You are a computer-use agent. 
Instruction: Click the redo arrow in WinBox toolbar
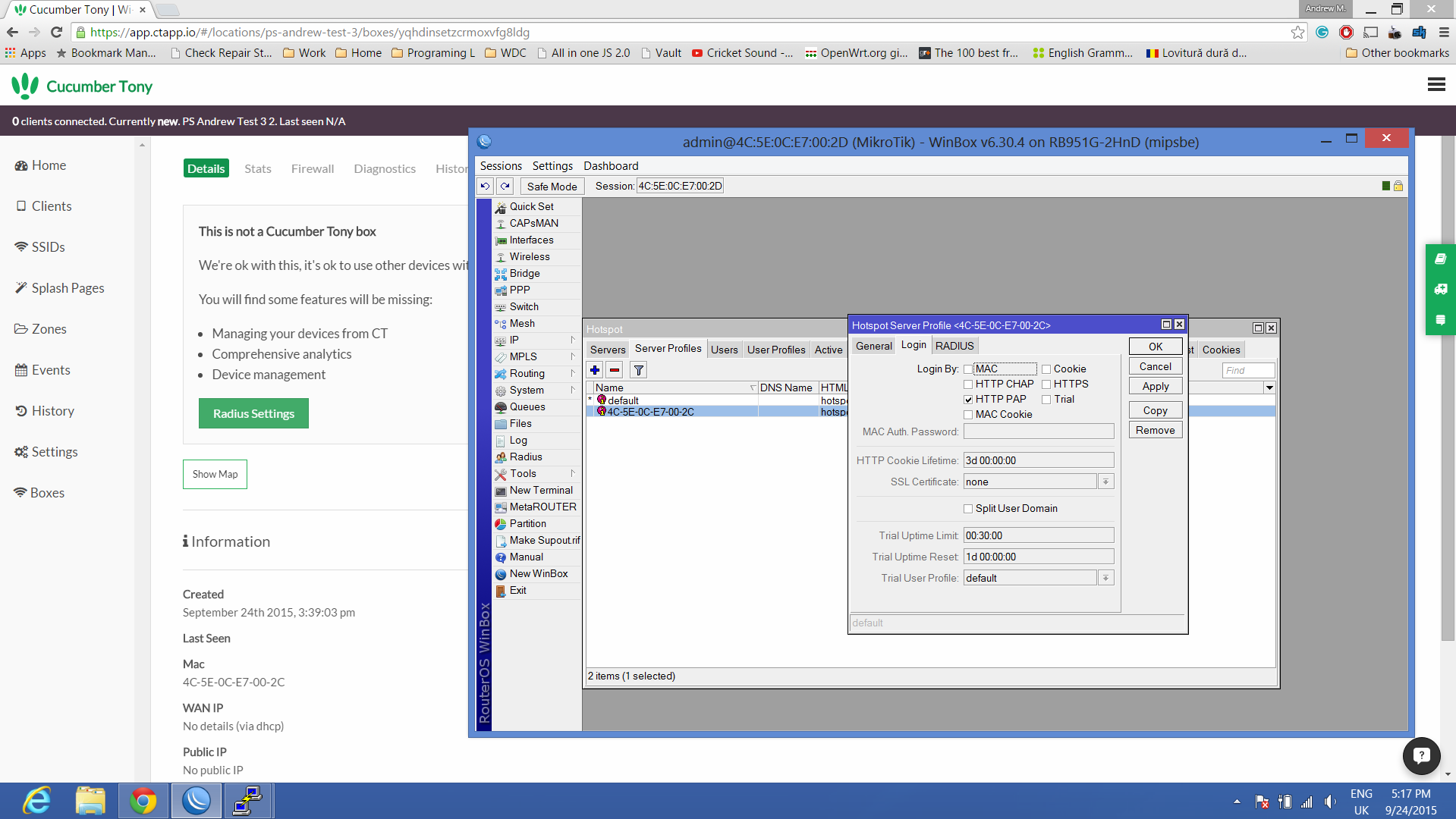[505, 186]
